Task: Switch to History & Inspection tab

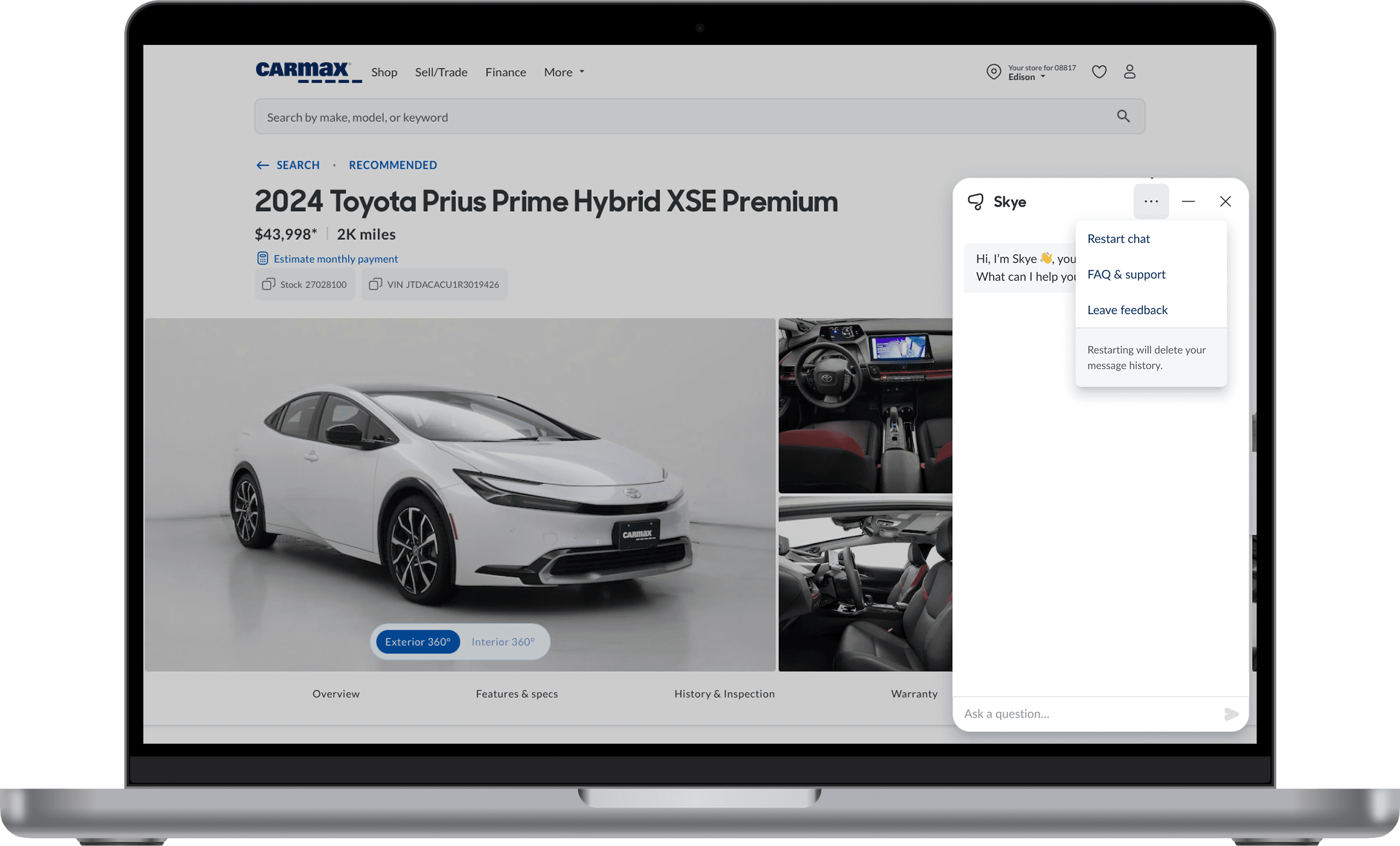Action: 724,693
